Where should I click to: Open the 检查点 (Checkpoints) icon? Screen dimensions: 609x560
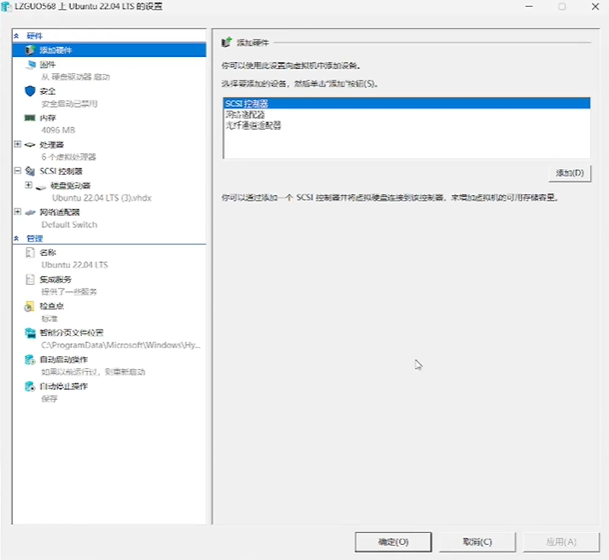(29, 306)
